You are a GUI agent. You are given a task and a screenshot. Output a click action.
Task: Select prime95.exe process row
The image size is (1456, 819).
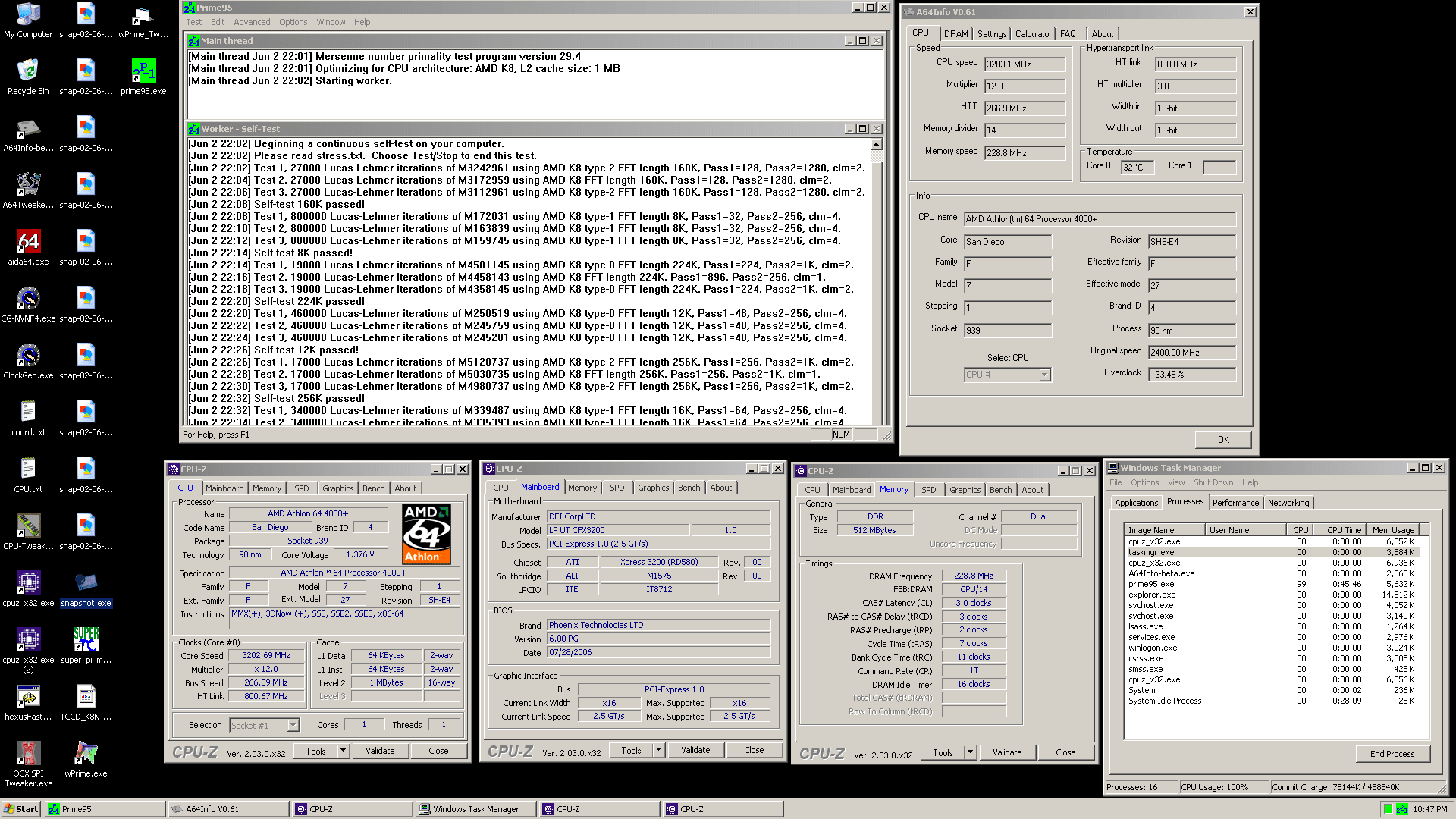pyautogui.click(x=1270, y=584)
